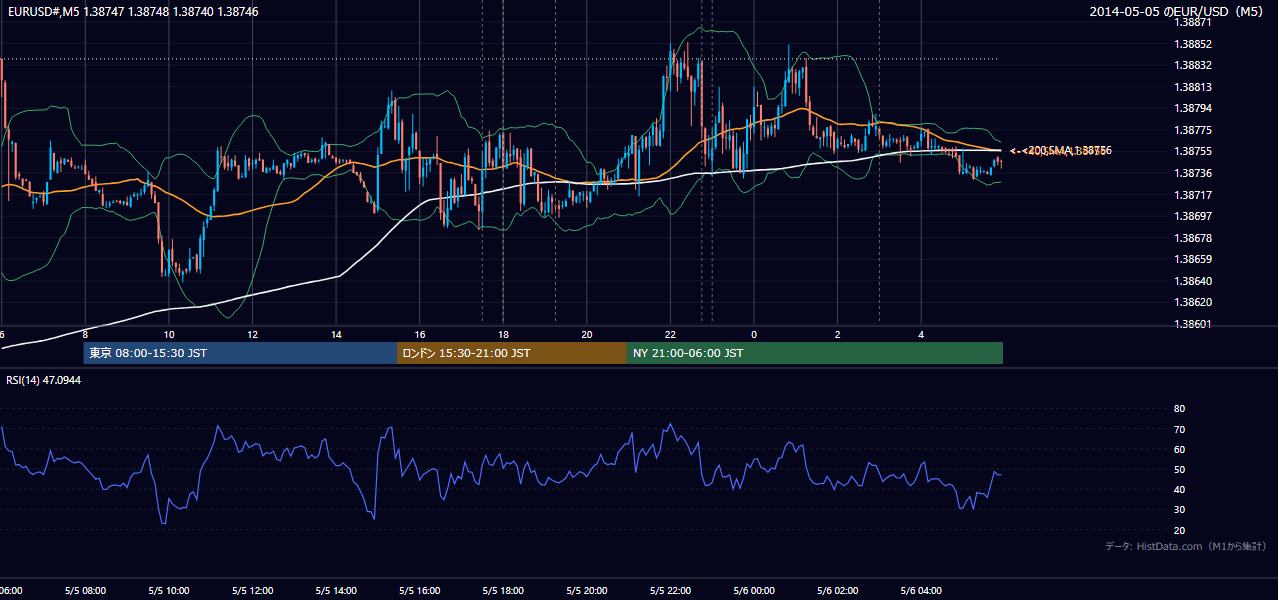Click hour label 22 below the price chart

tap(671, 334)
